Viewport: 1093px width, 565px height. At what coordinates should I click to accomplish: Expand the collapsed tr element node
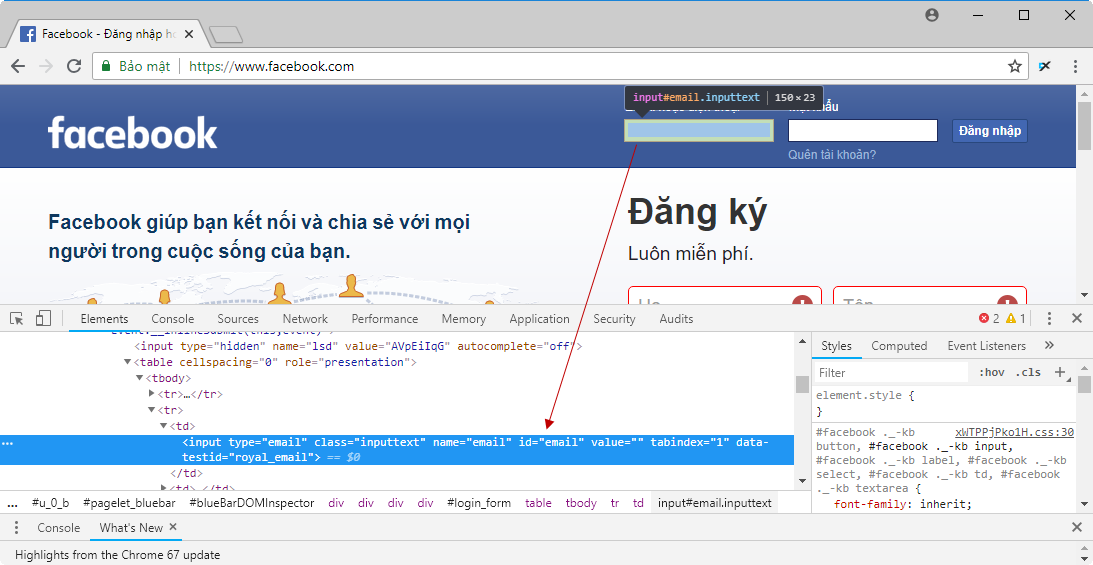[x=152, y=394]
